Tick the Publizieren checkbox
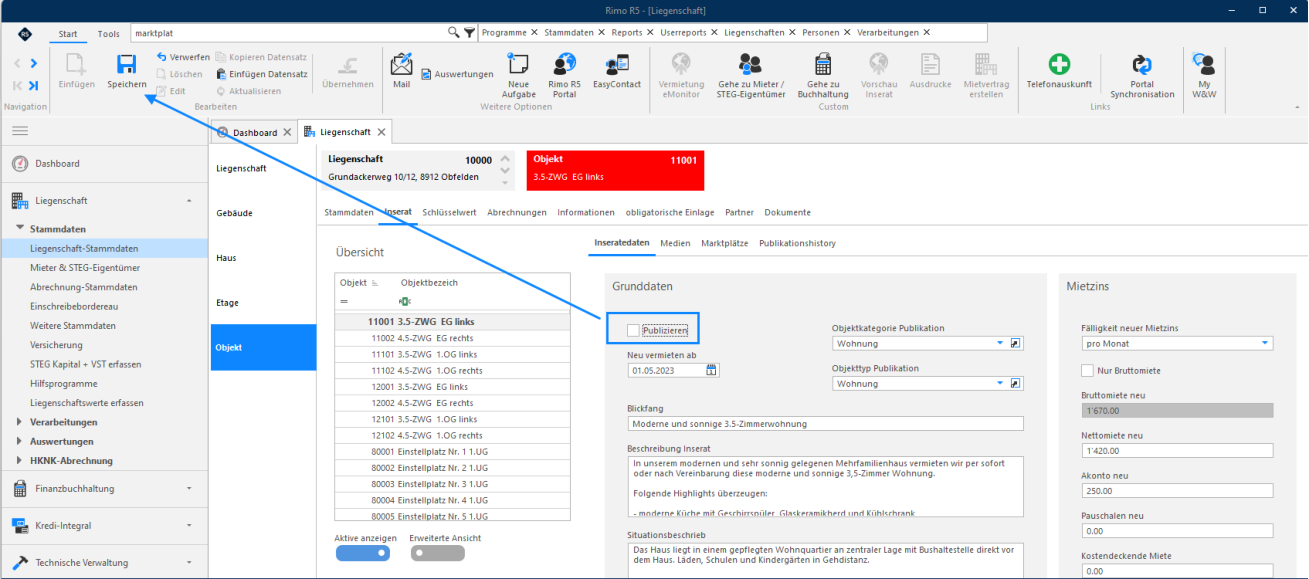The height and width of the screenshot is (579, 1309). pyautogui.click(x=633, y=329)
